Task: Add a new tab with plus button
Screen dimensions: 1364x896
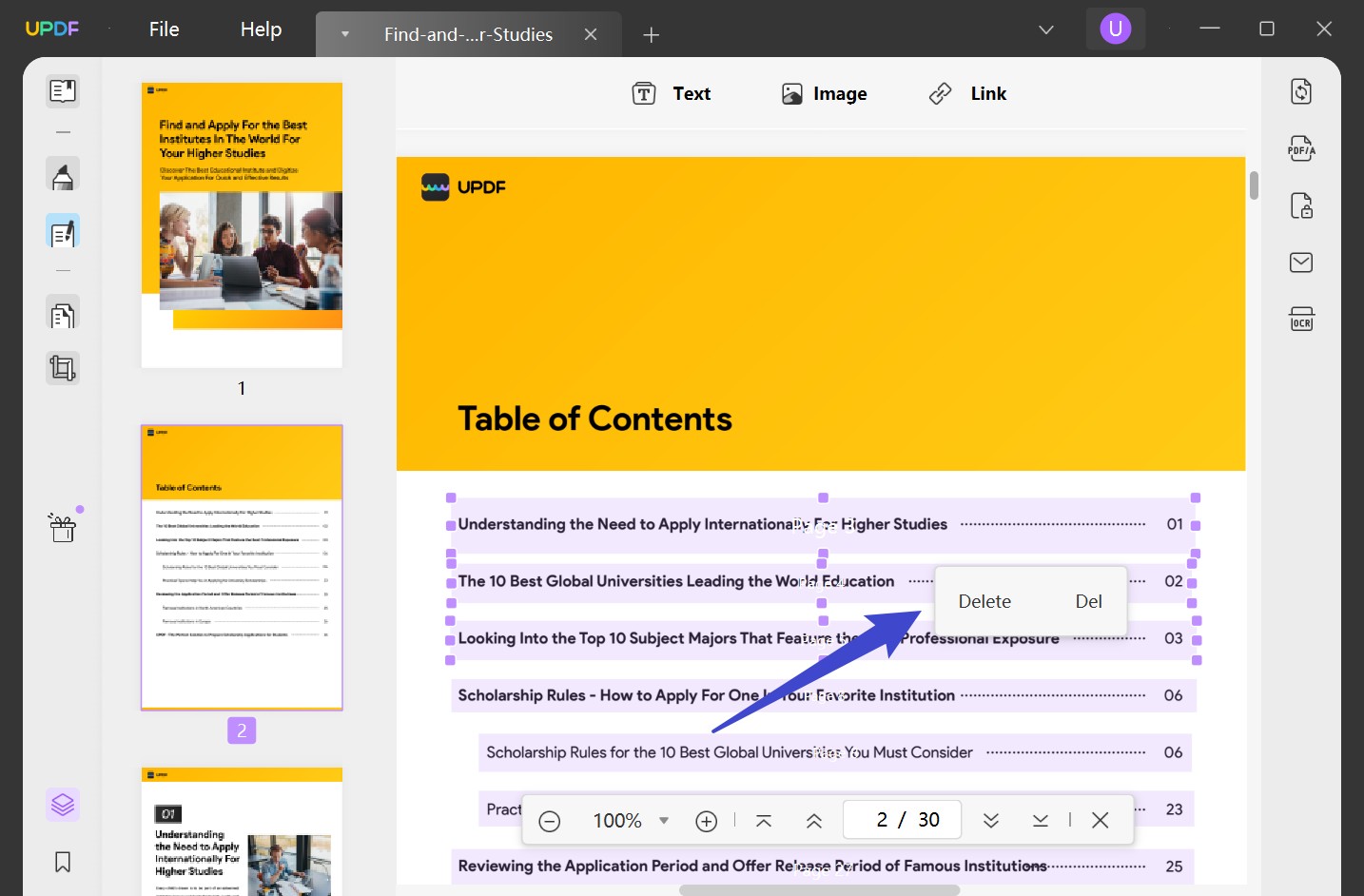Action: point(652,35)
